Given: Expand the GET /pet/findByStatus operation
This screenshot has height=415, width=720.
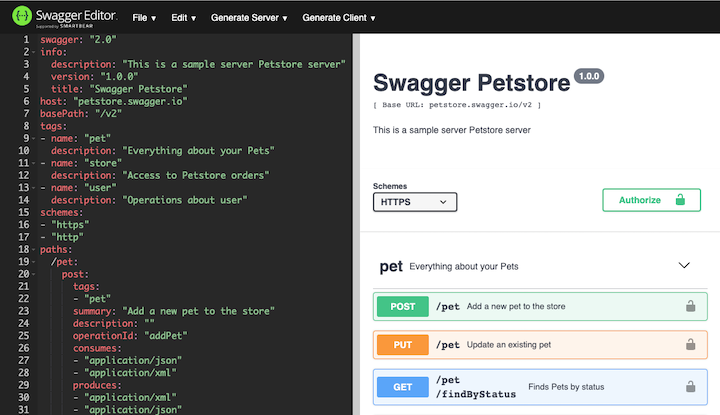Looking at the screenshot, I should pos(560,386).
